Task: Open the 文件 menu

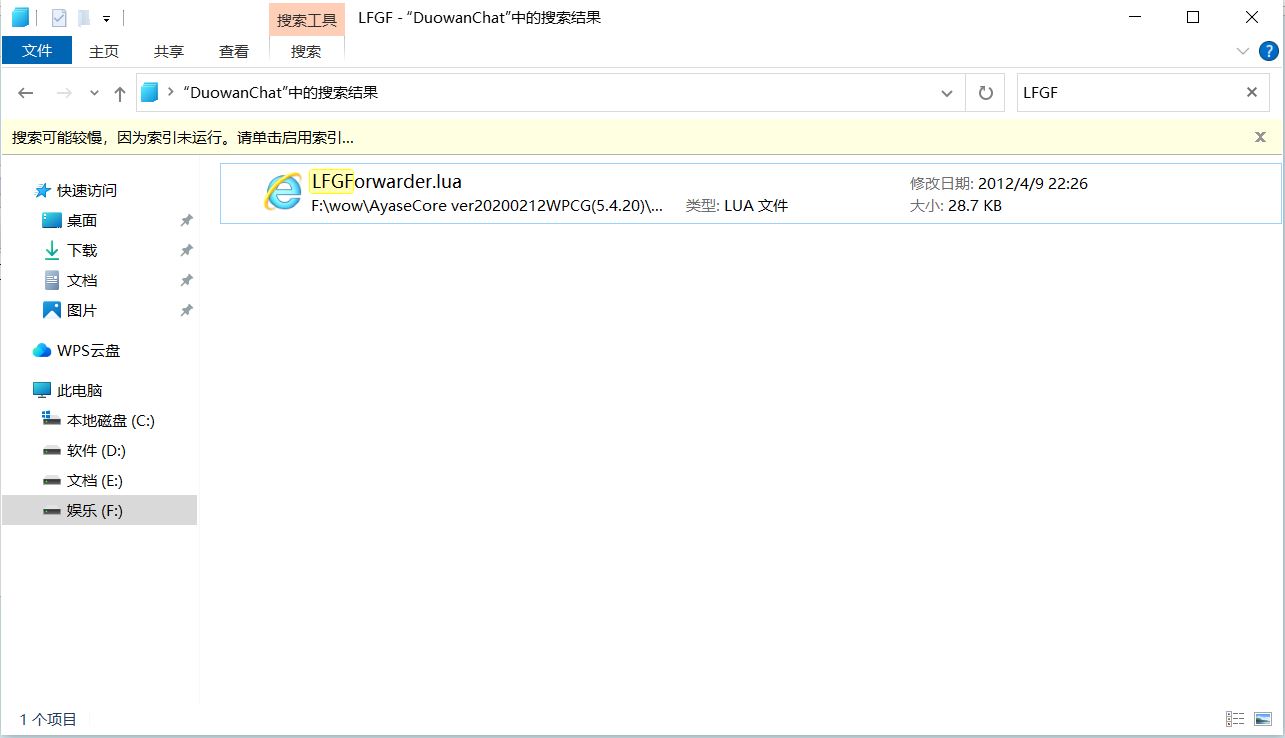Action: tap(37, 51)
